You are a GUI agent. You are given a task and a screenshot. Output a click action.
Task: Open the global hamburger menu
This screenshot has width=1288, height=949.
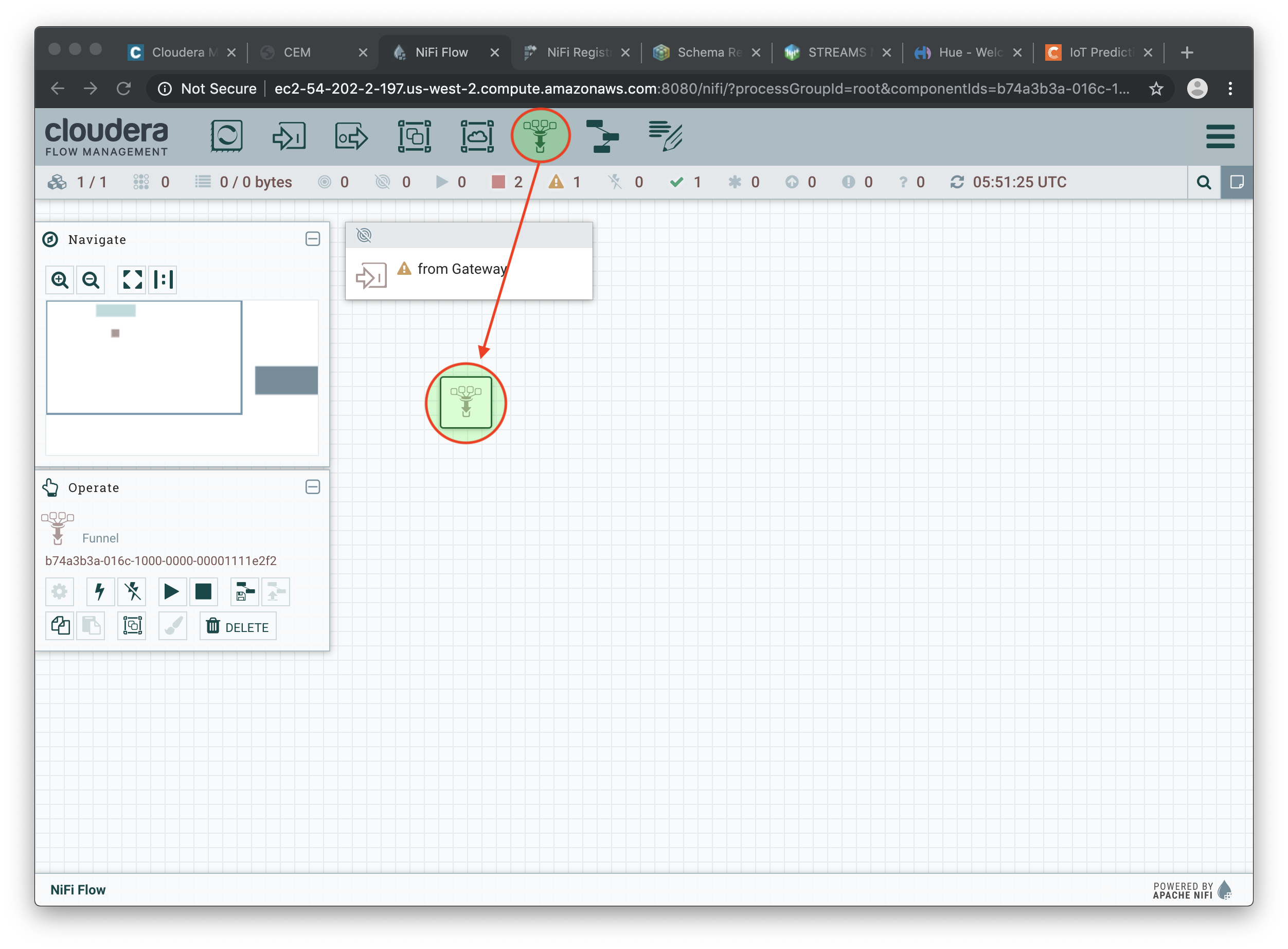(1220, 136)
